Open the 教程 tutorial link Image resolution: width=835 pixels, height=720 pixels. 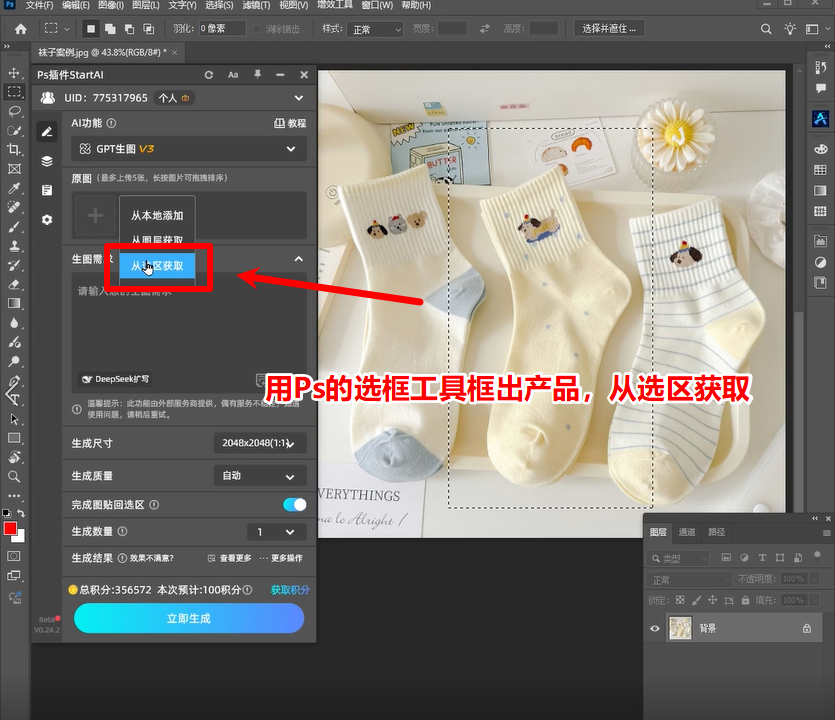290,123
